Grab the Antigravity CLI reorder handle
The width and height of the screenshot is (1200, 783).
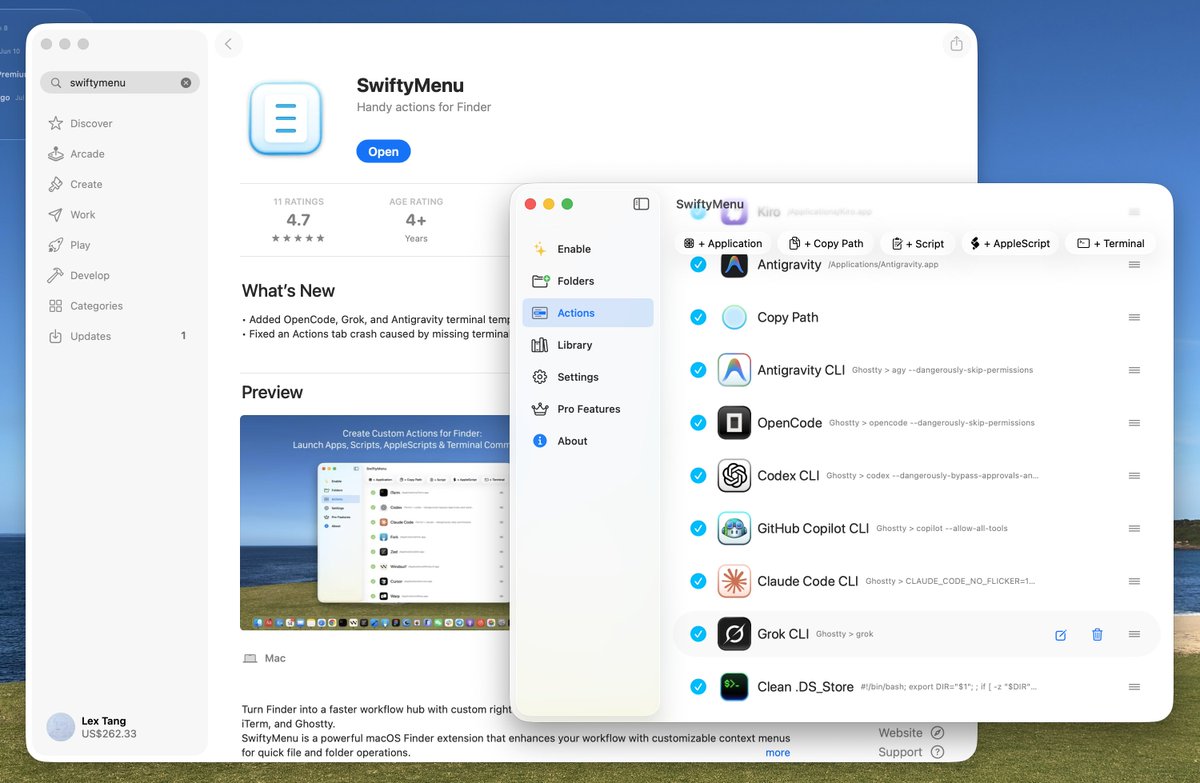(1135, 370)
